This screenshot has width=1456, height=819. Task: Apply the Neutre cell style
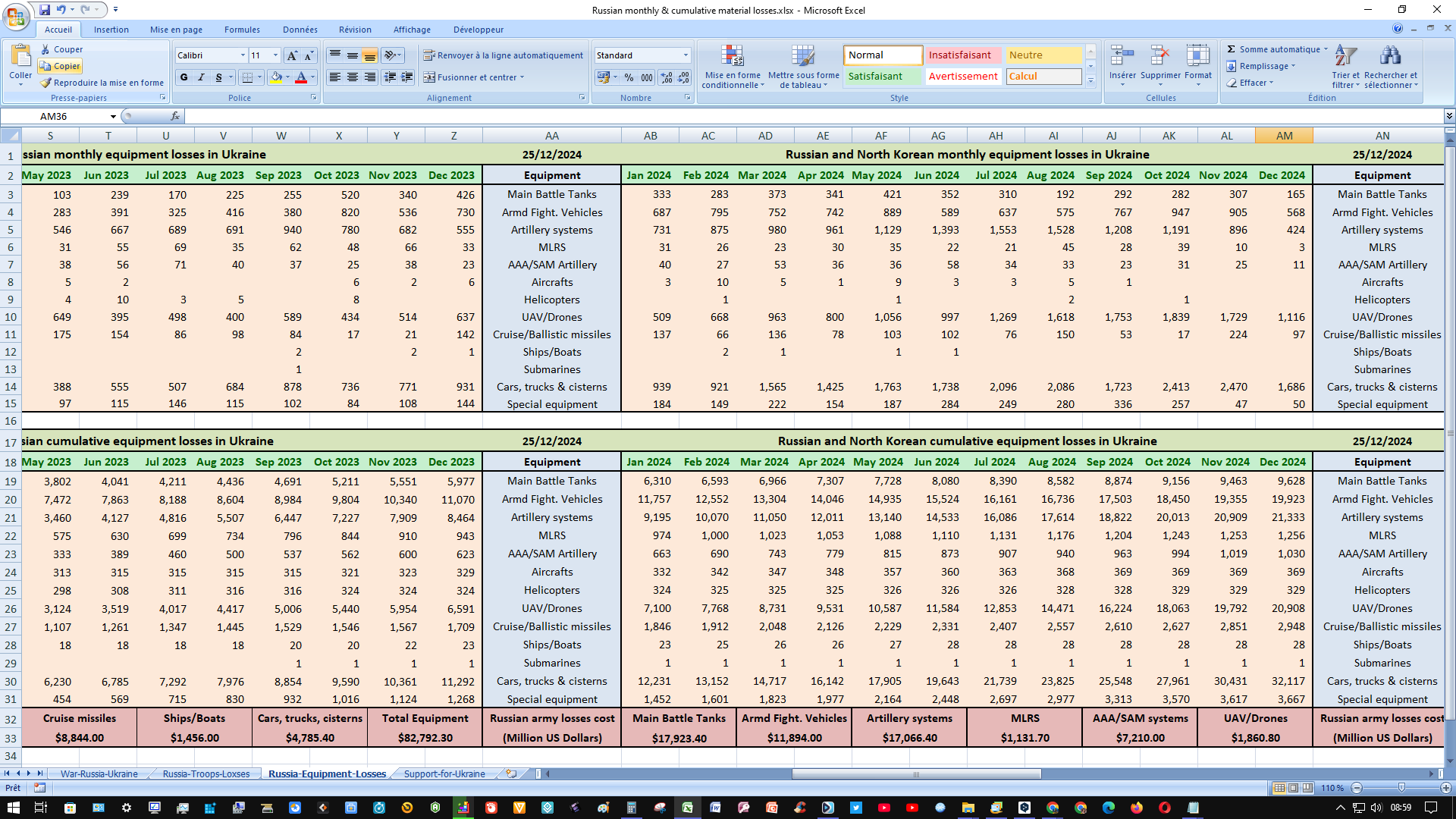[x=1043, y=55]
